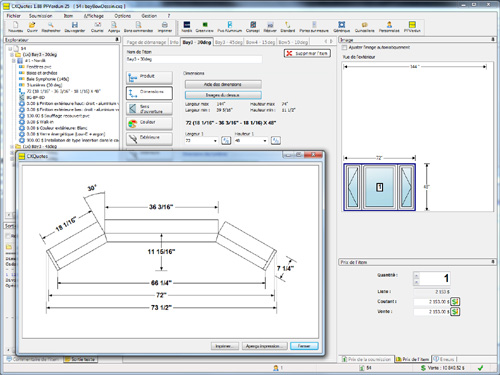Screen dimensions: 500x375
Task: Click the Fermer button in dialog
Action: [x=304, y=346]
